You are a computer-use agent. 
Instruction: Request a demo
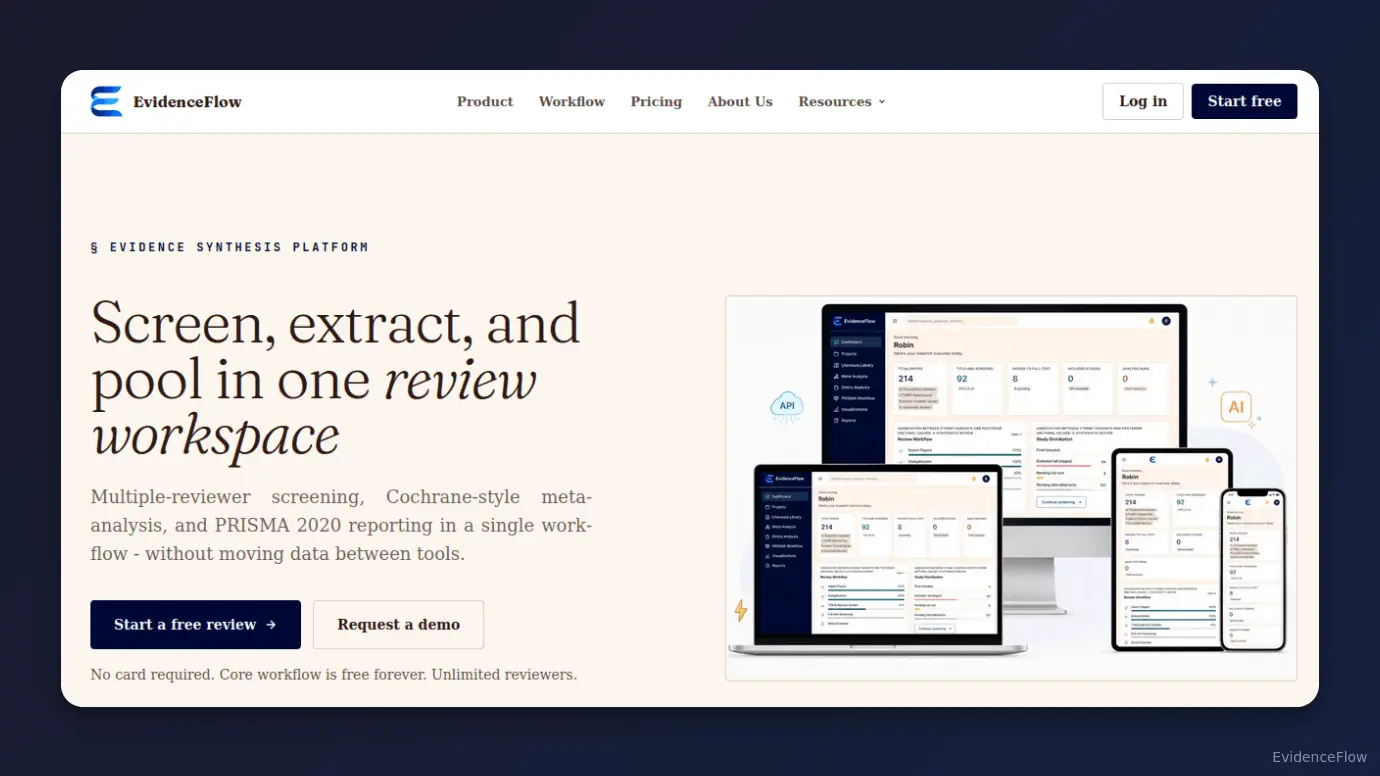point(399,625)
